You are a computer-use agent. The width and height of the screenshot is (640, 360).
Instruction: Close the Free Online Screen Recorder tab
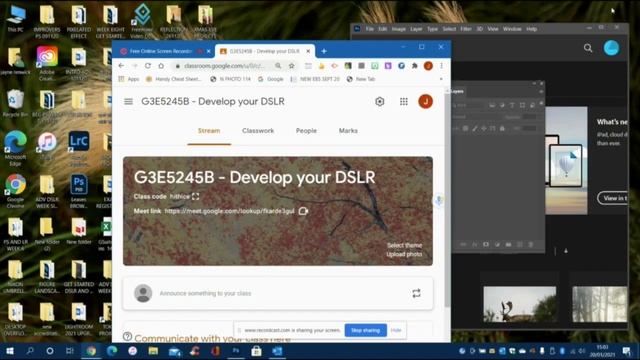pos(209,51)
